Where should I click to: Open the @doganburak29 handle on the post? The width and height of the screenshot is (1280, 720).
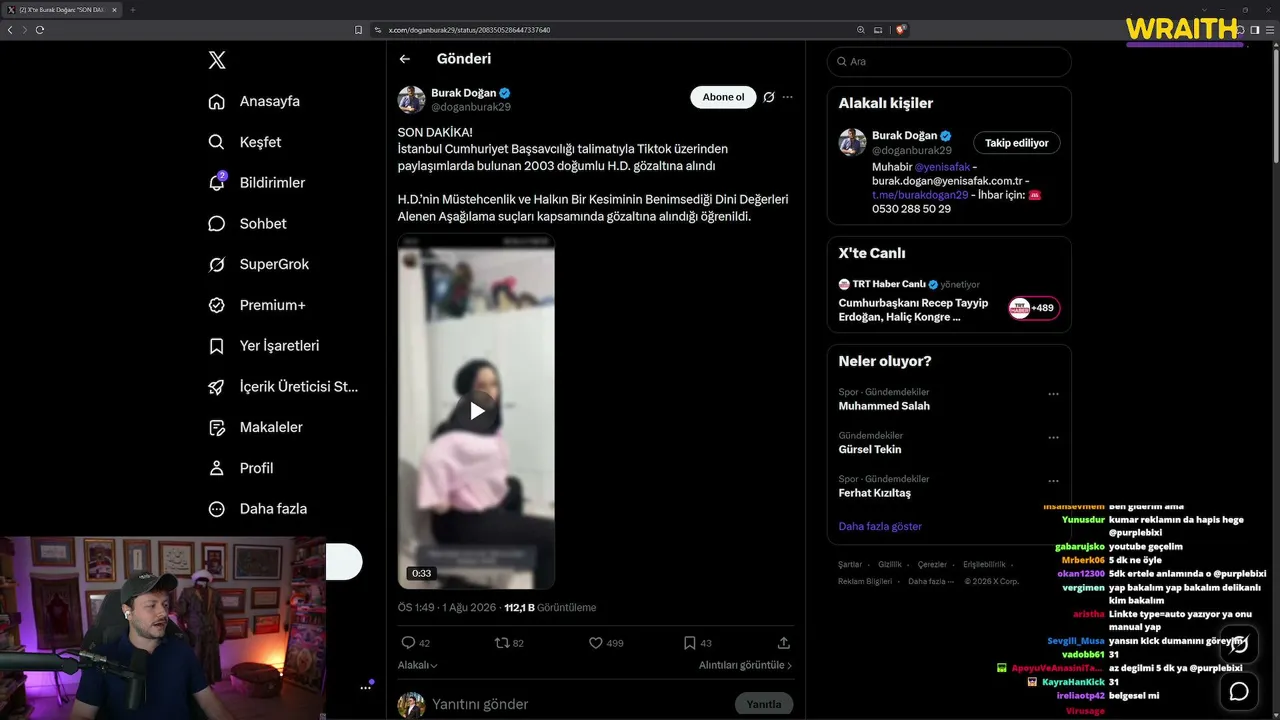coord(471,107)
